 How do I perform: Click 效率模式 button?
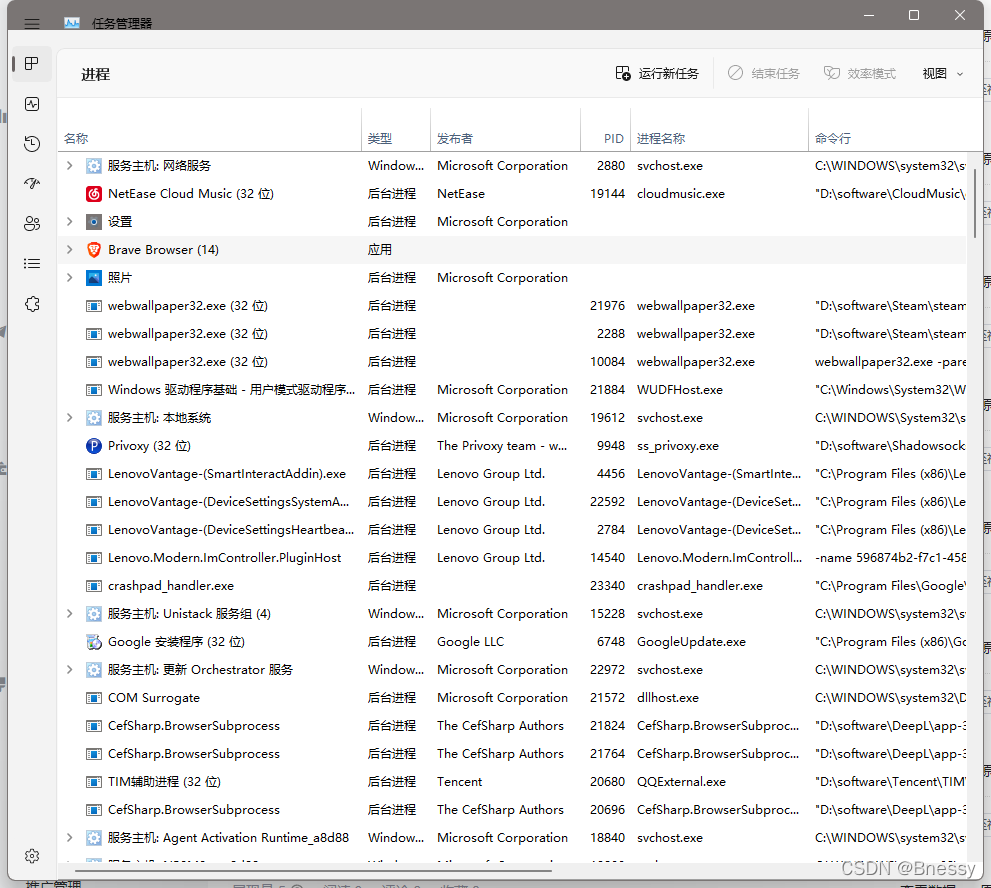[x=860, y=74]
